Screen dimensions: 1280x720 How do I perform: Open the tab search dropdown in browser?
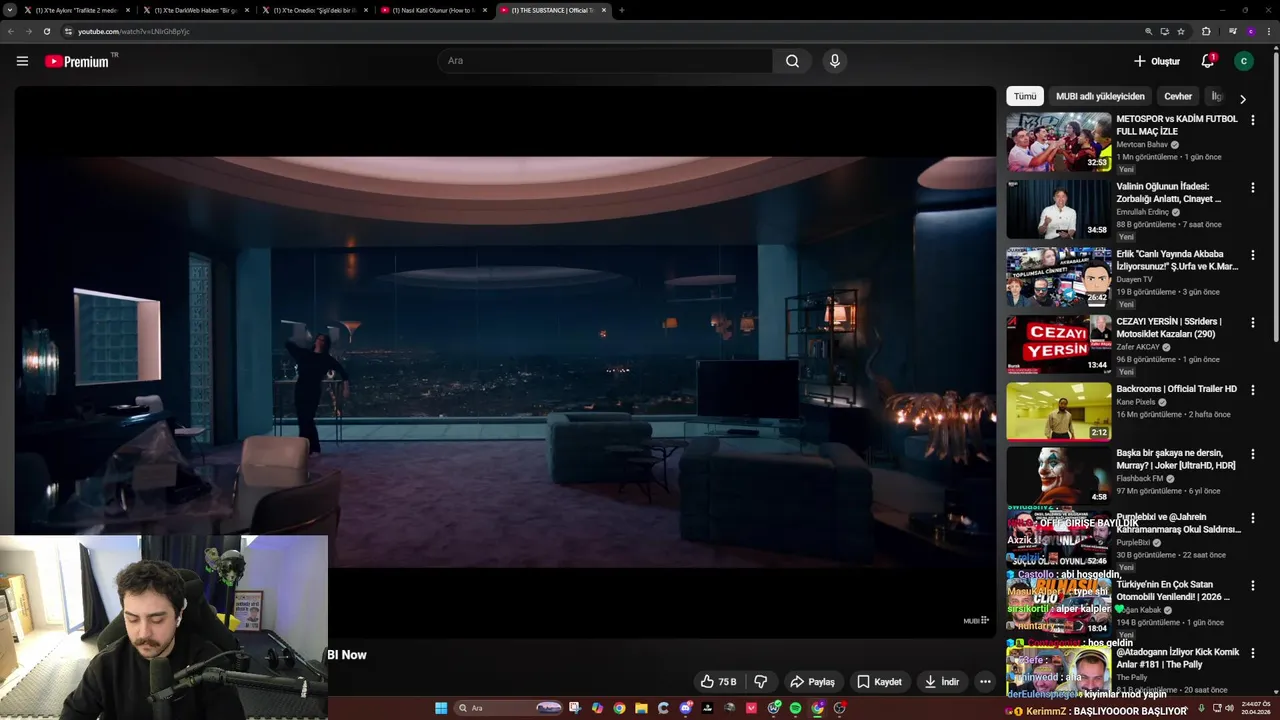(10, 10)
